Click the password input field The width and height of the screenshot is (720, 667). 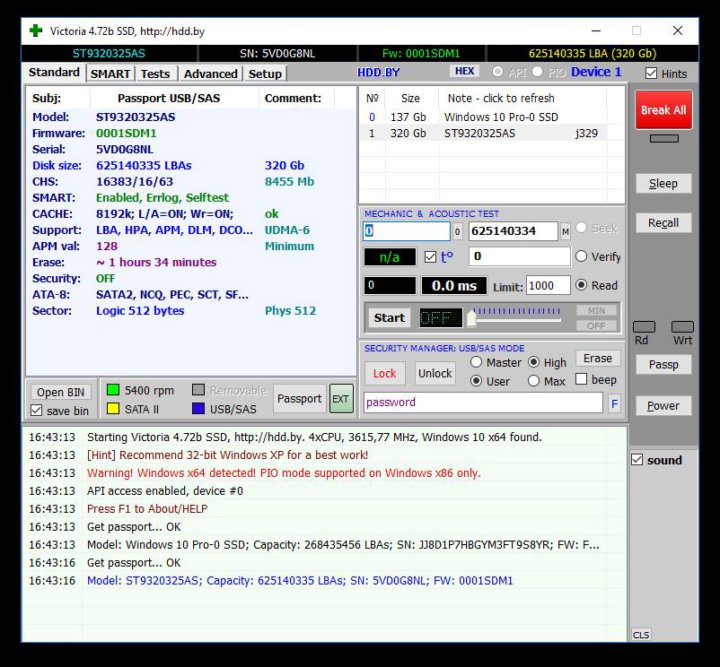[483, 402]
